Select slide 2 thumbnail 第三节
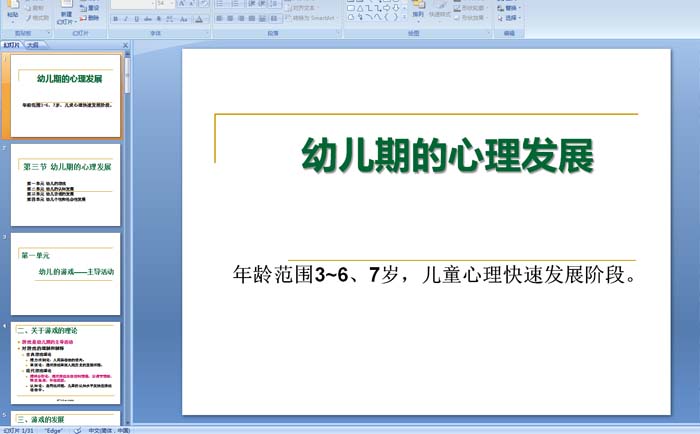700x434 pixels. pos(66,185)
